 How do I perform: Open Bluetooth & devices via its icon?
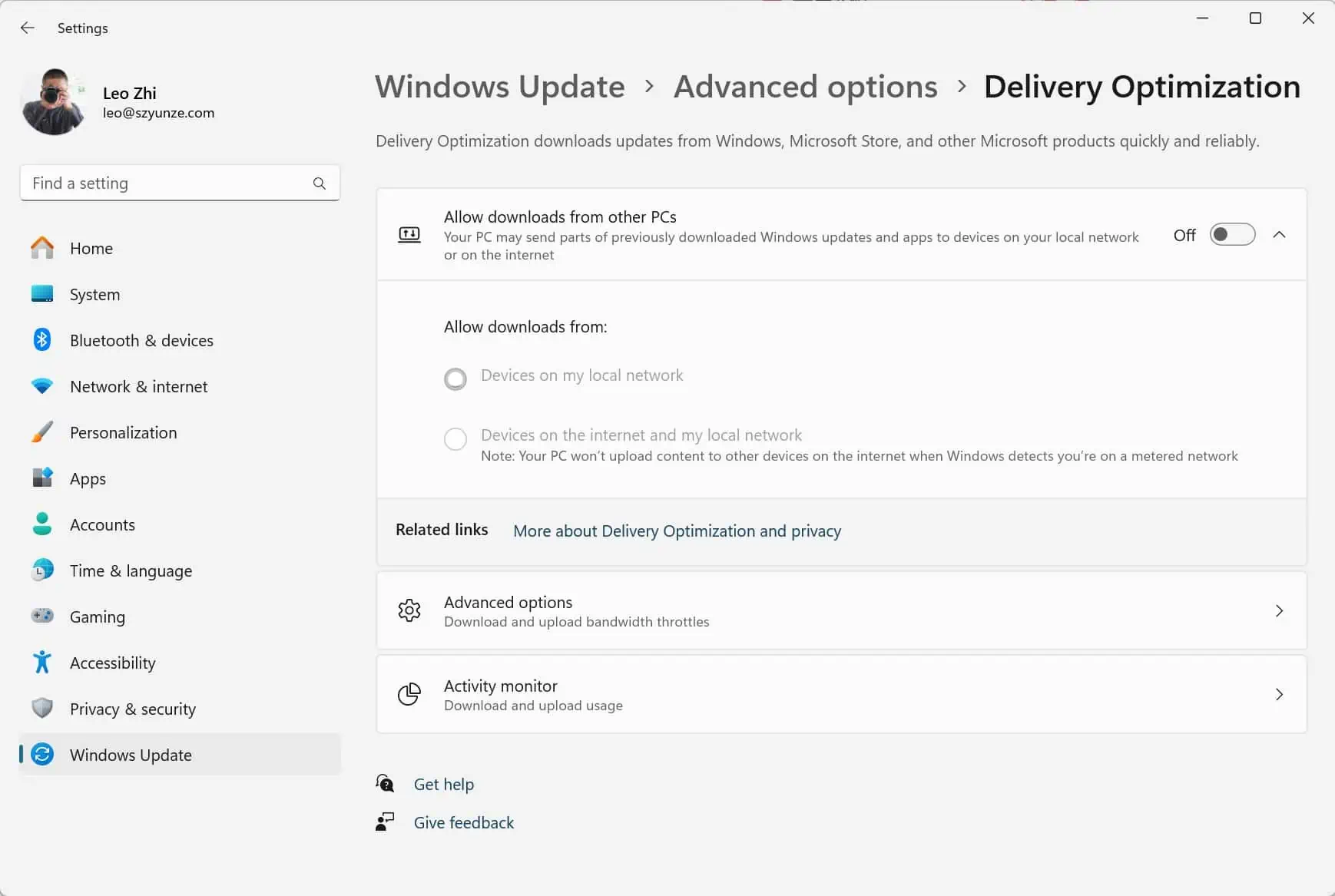tap(42, 340)
